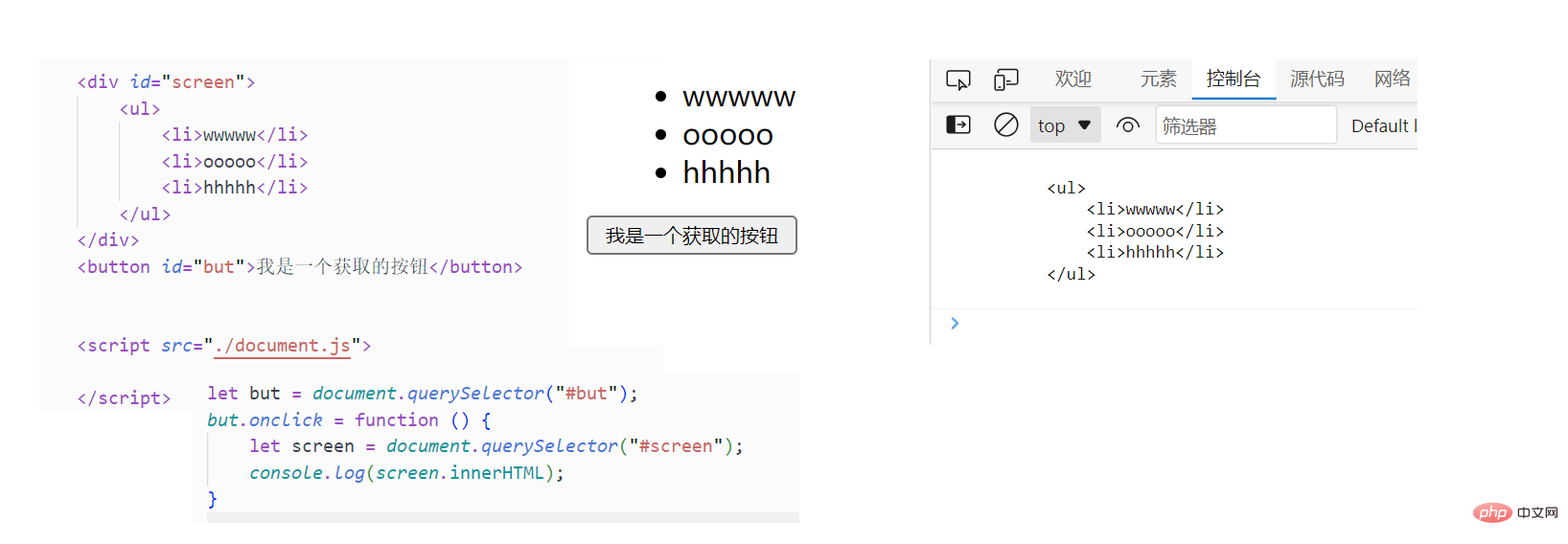The width and height of the screenshot is (1568, 544).
Task: Clear the console with the circle-slash icon
Action: tap(1006, 125)
